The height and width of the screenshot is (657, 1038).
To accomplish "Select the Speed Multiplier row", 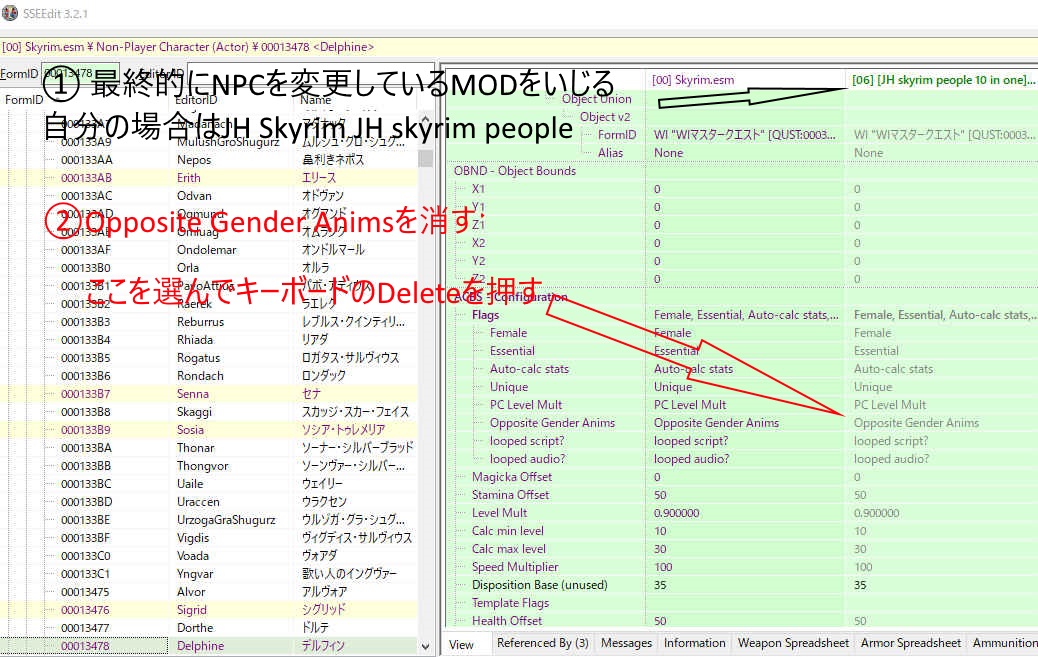I will click(x=515, y=567).
